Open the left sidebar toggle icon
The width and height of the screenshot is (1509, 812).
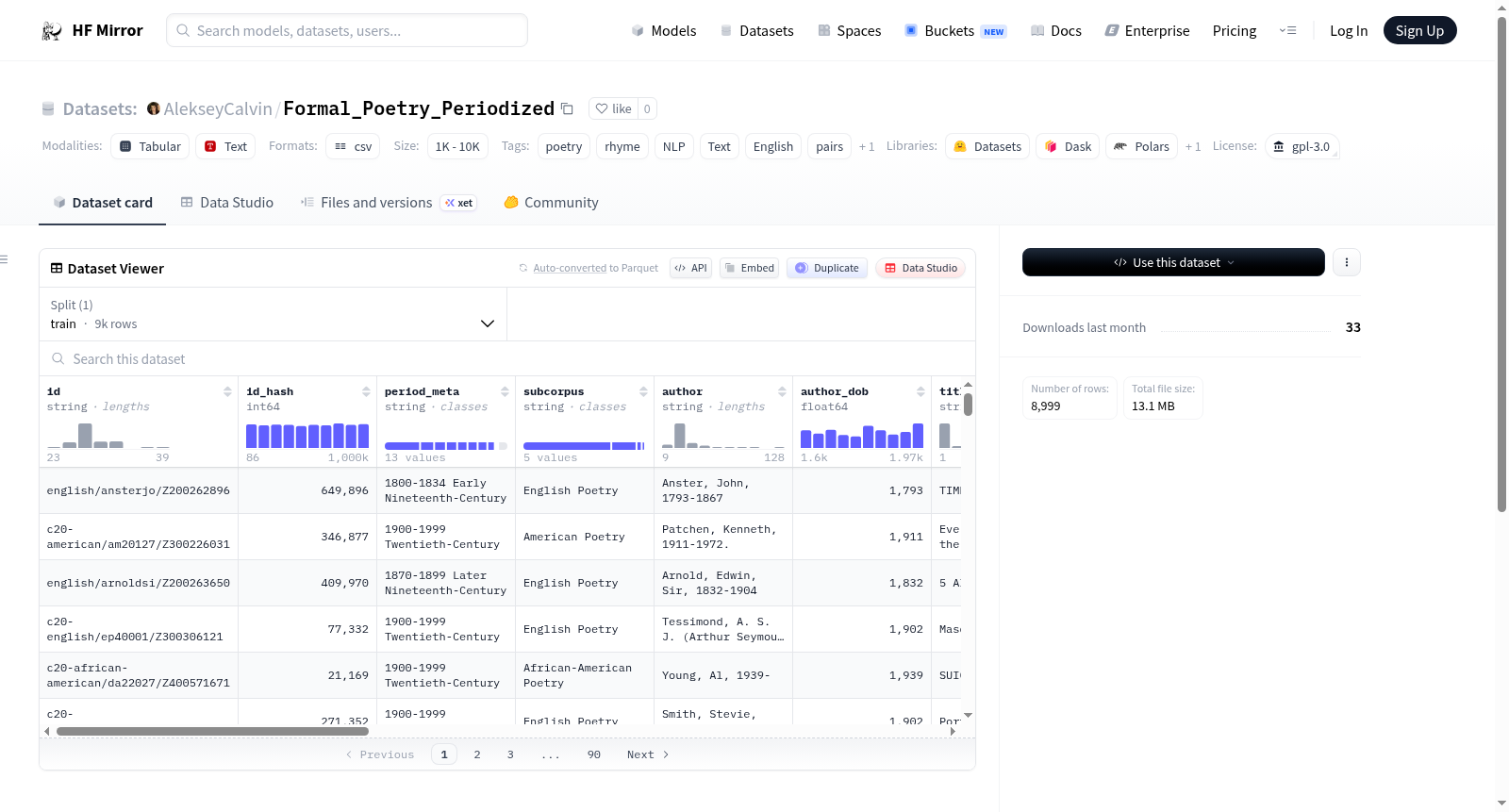pyautogui.click(x=4, y=259)
